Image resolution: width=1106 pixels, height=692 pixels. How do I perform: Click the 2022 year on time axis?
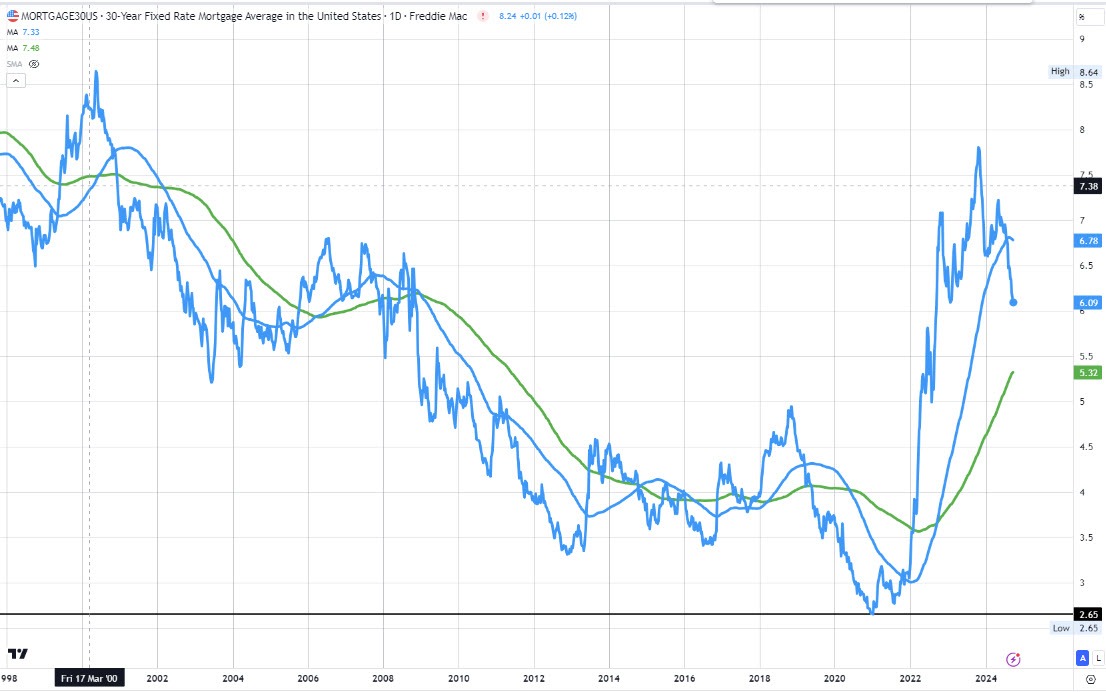point(910,679)
